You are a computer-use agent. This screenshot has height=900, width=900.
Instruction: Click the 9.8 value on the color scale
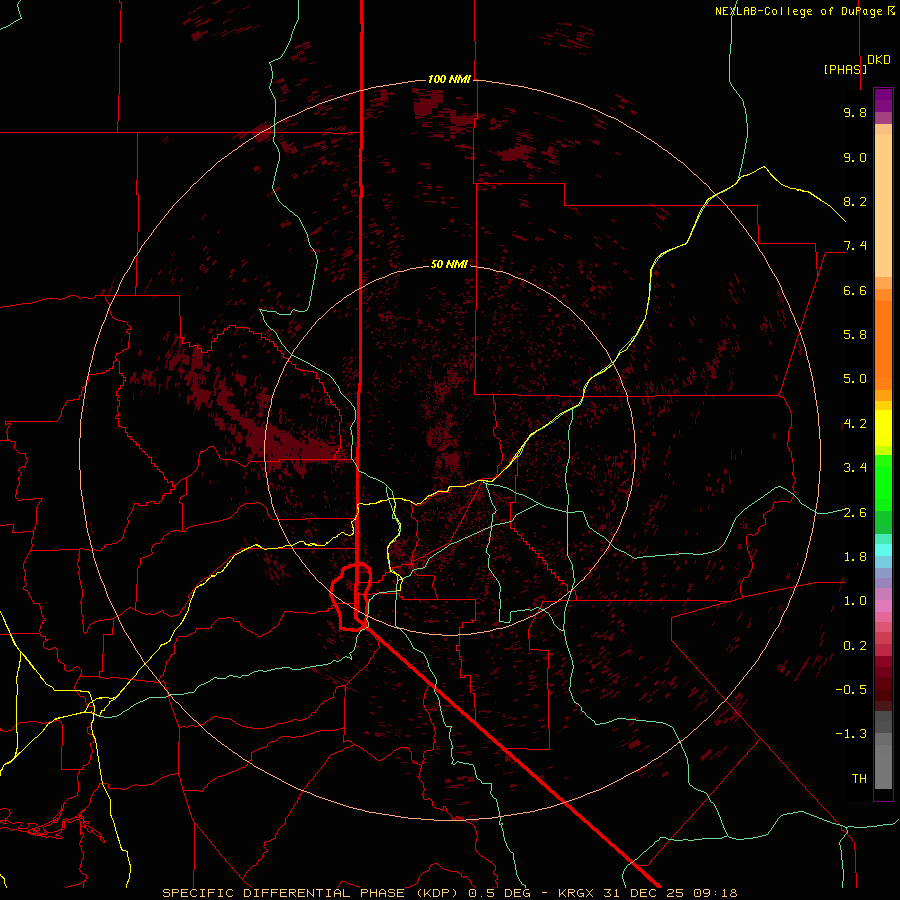tap(855, 112)
